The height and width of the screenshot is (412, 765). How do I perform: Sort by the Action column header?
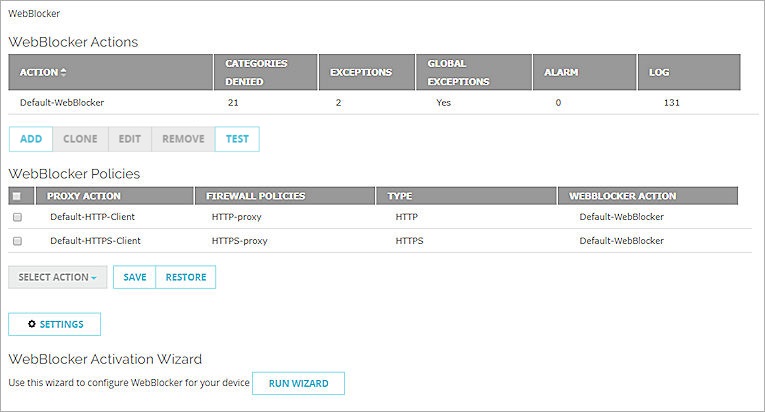(44, 73)
